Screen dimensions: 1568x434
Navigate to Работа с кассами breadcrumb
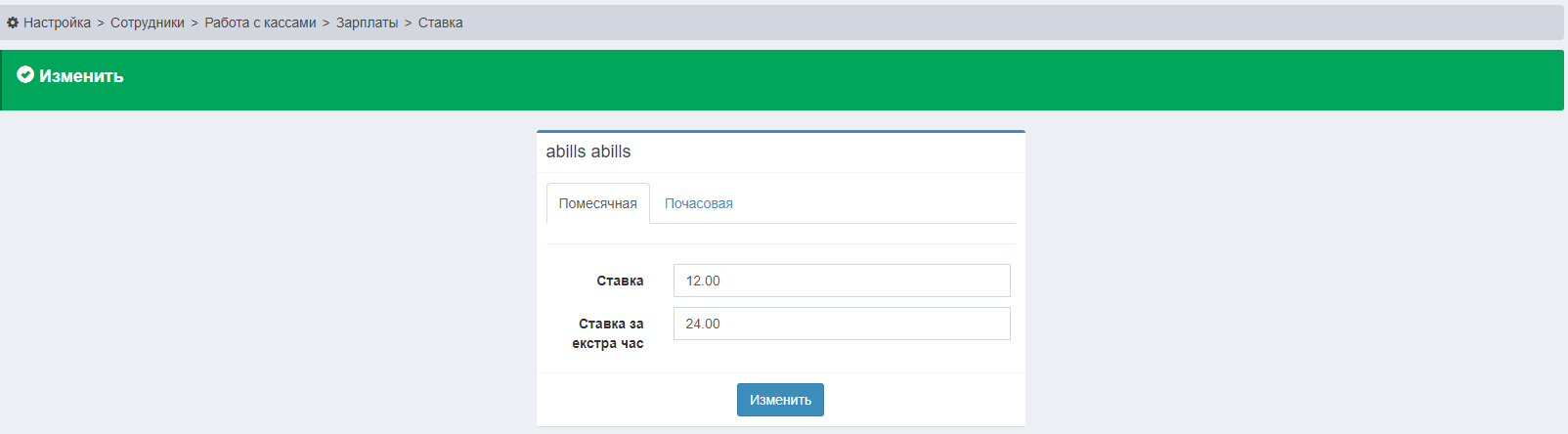pos(260,22)
